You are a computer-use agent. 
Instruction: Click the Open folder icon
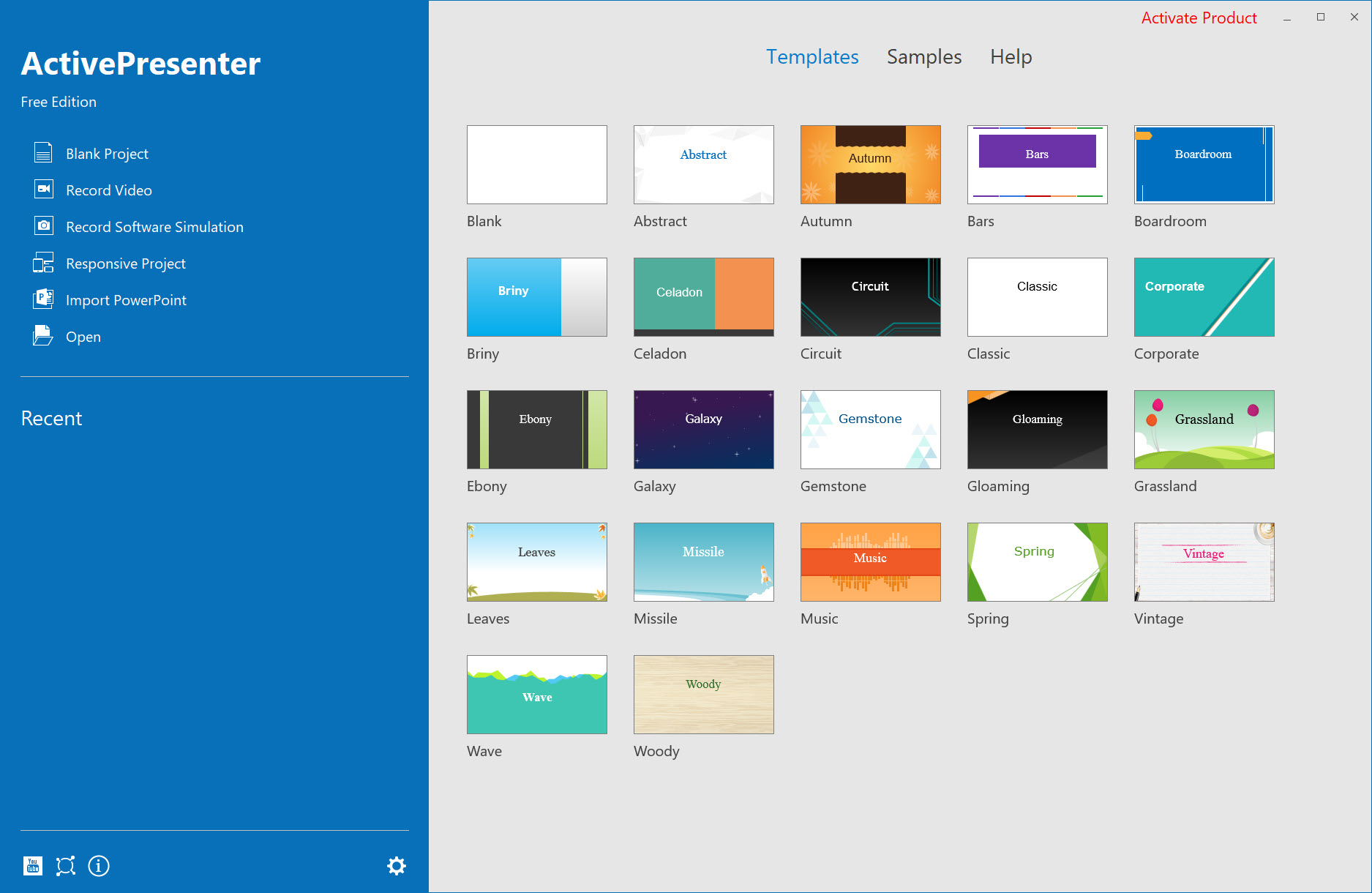coord(43,336)
